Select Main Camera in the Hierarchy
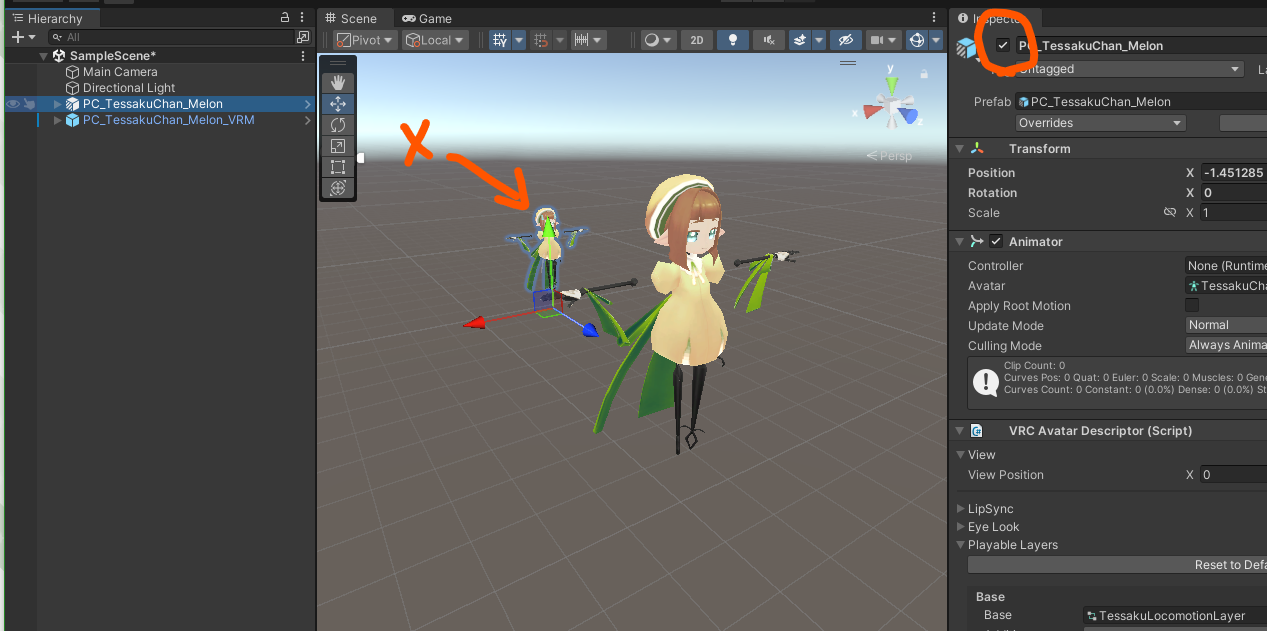The height and width of the screenshot is (631, 1267). (120, 72)
